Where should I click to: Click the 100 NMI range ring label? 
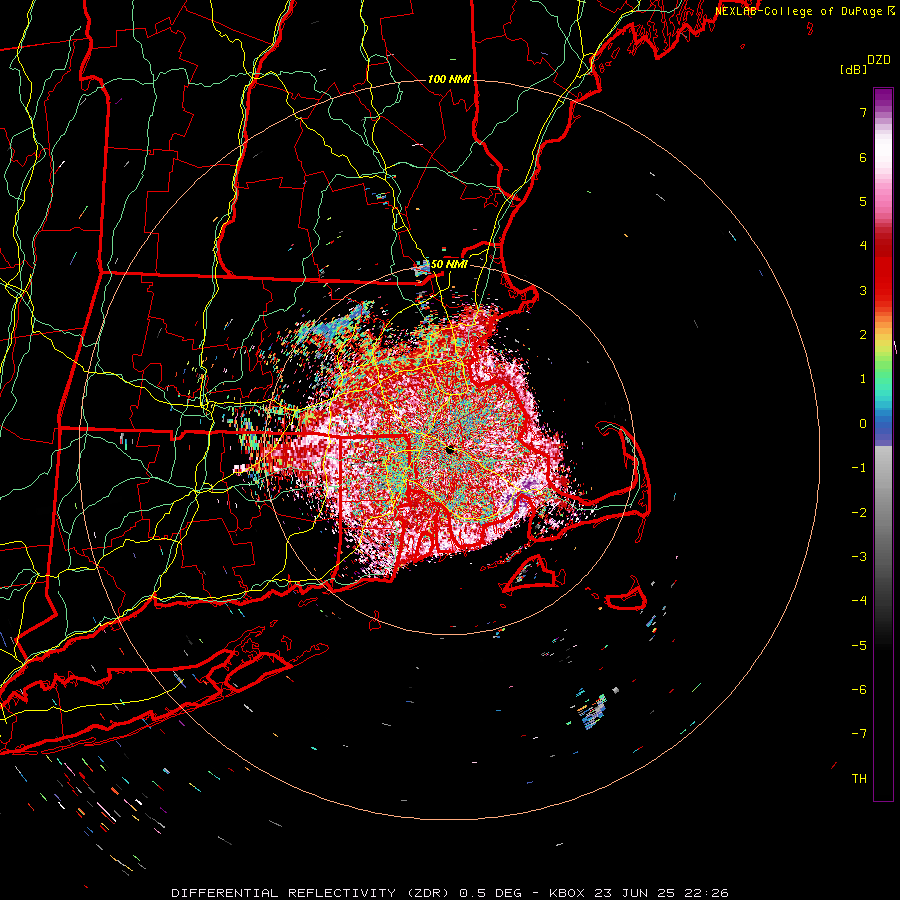[x=449, y=79]
